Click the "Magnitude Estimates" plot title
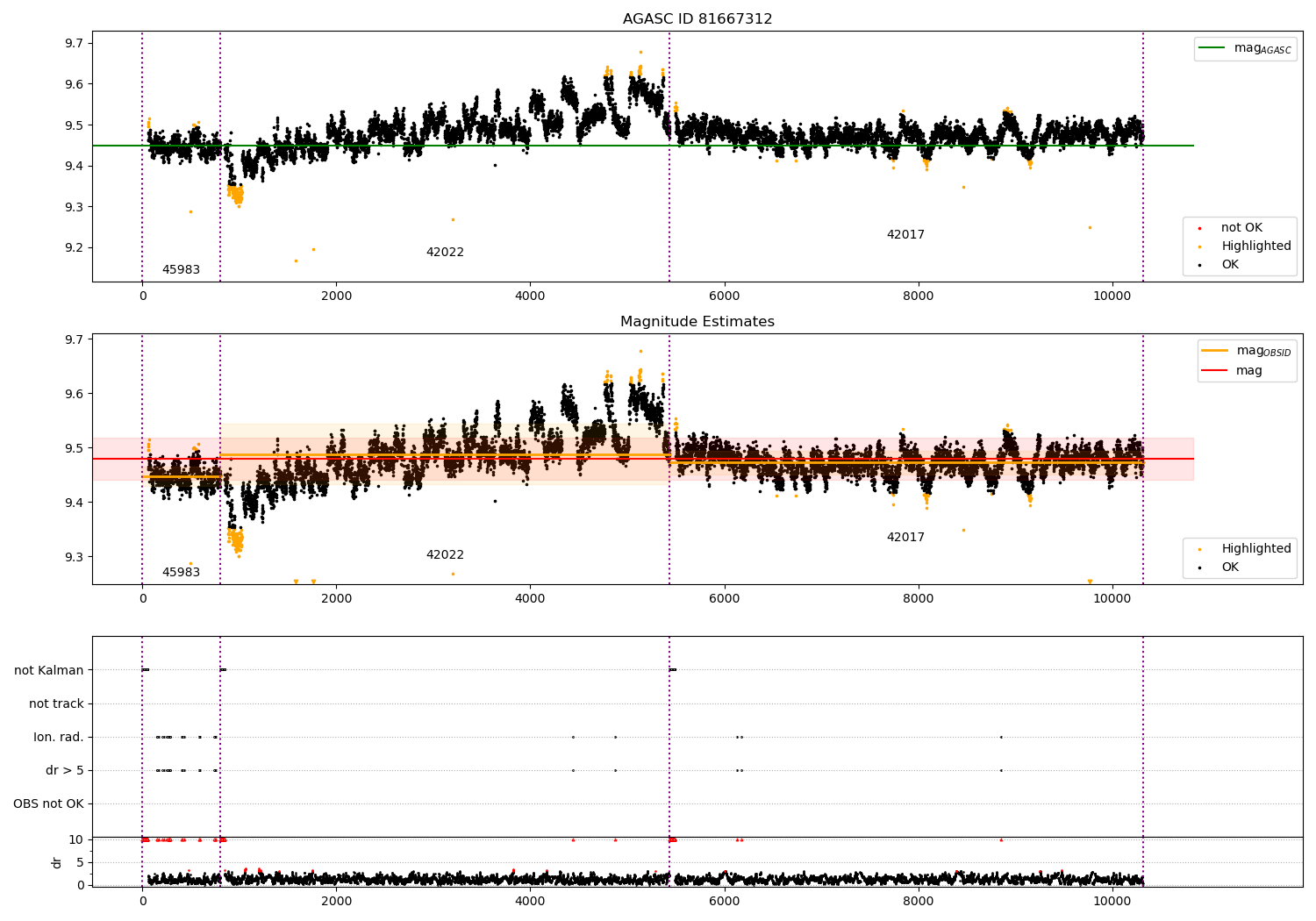The width and height of the screenshot is (1316, 921). pyautogui.click(x=697, y=322)
